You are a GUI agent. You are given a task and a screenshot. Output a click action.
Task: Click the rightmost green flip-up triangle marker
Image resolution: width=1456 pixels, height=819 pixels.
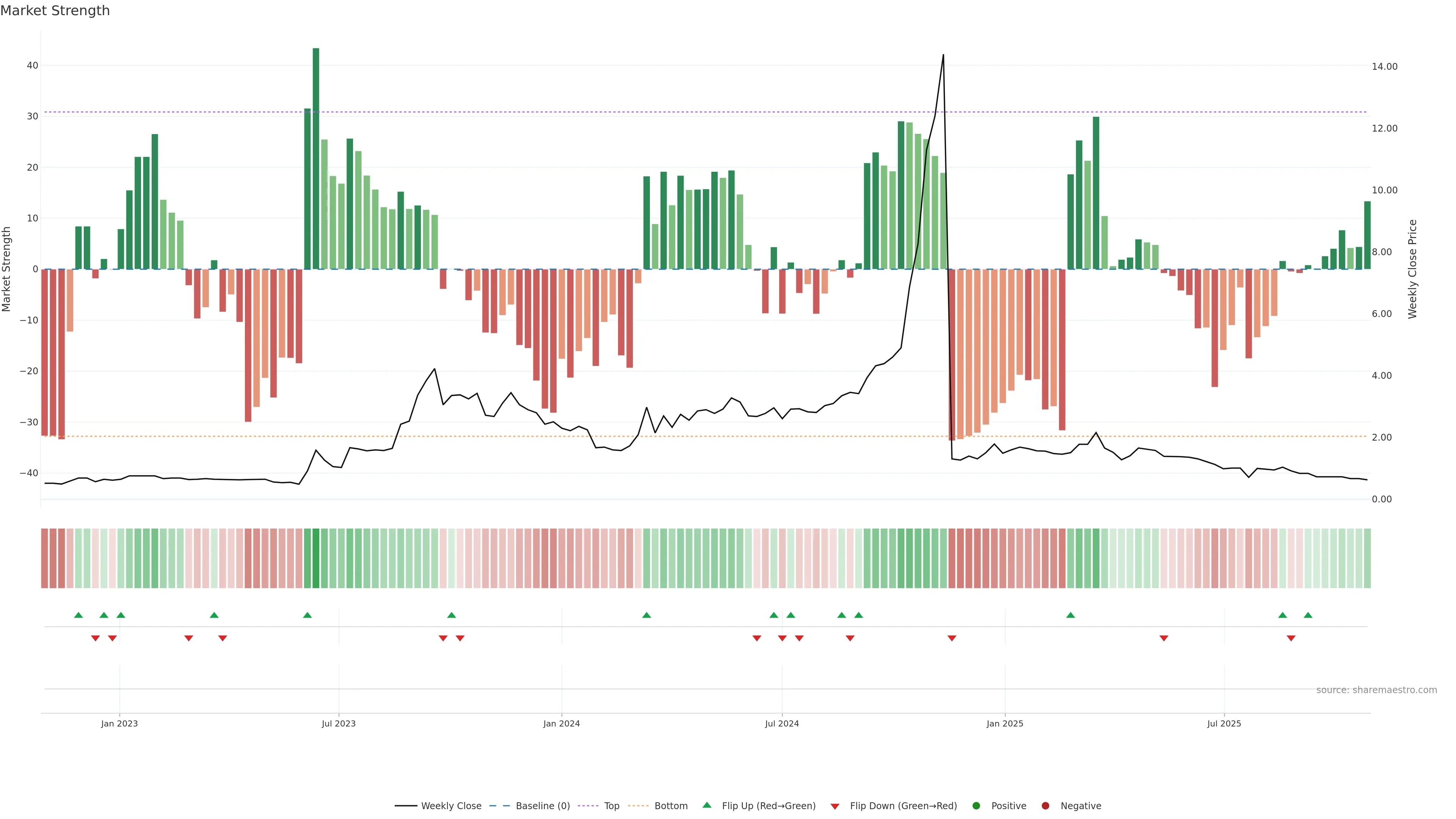(x=1308, y=615)
